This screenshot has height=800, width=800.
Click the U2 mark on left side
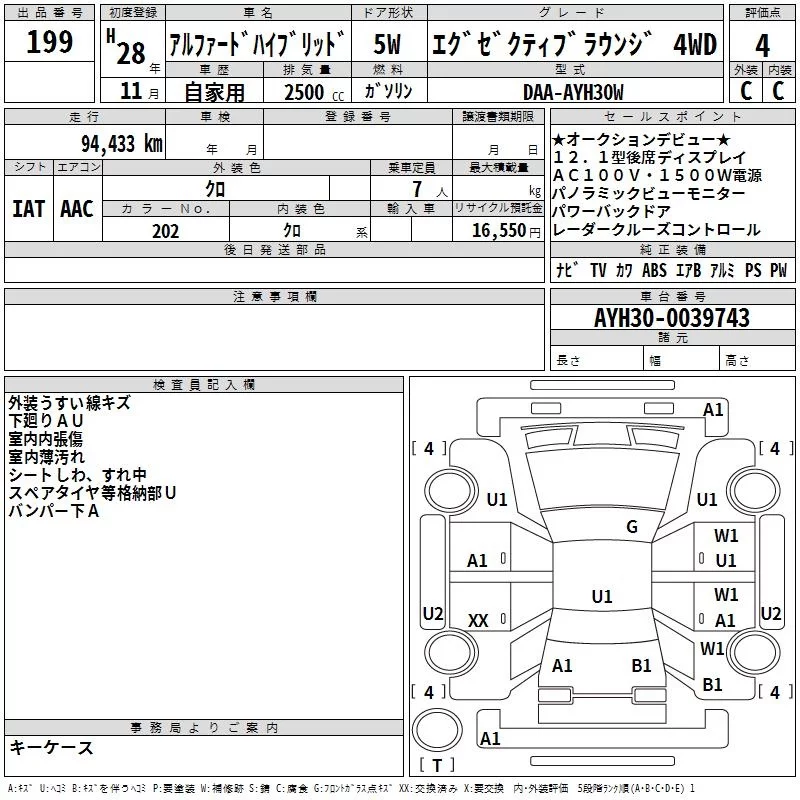pos(433,613)
